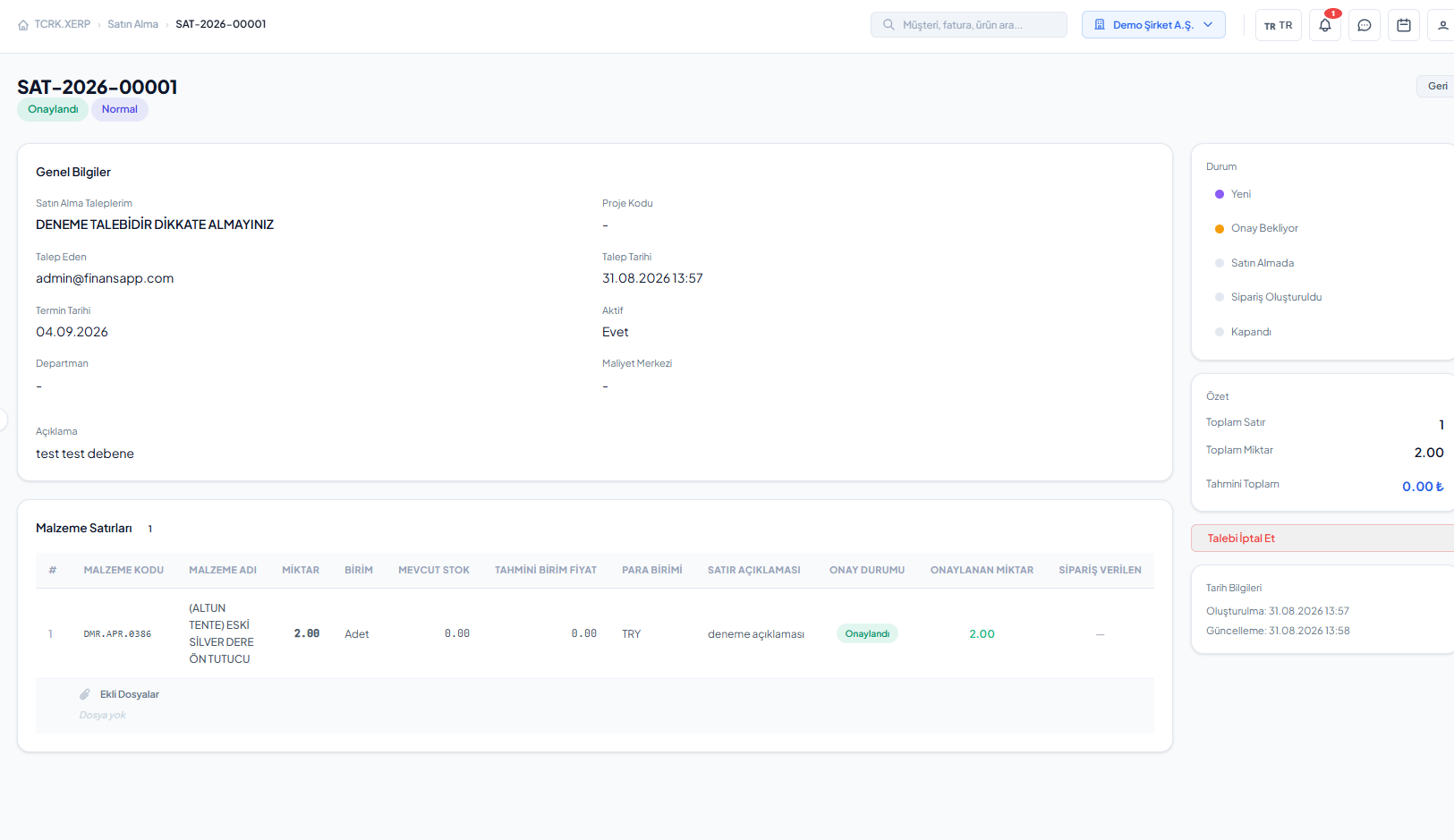1454x840 pixels.
Task: Click the MALZEME KODU column header
Action: pyautogui.click(x=123, y=570)
